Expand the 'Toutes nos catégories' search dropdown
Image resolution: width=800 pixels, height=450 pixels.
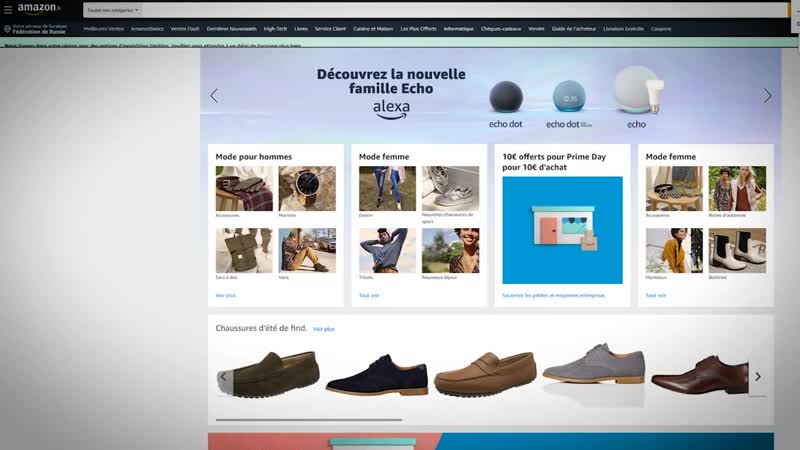(112, 10)
